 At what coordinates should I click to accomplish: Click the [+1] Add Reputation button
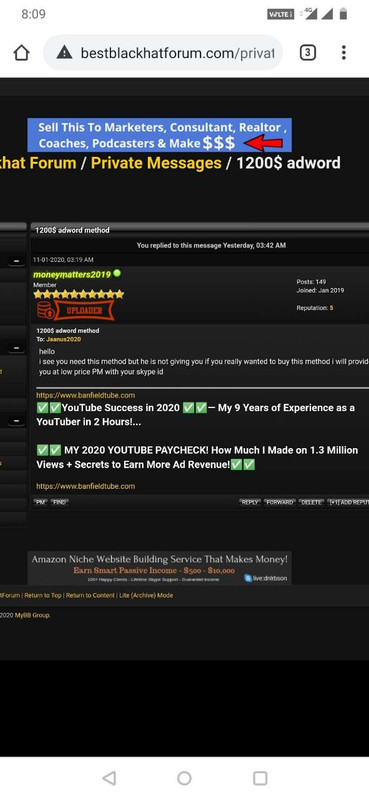pos(348,503)
